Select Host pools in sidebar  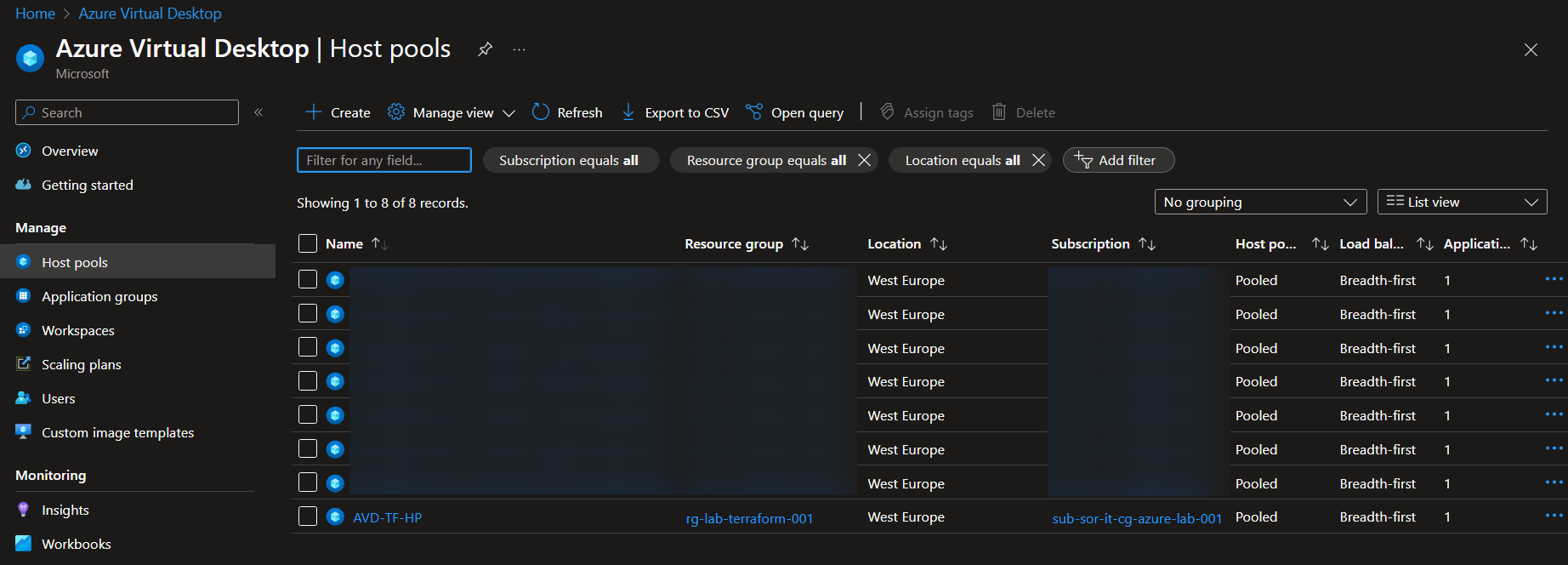(138, 261)
